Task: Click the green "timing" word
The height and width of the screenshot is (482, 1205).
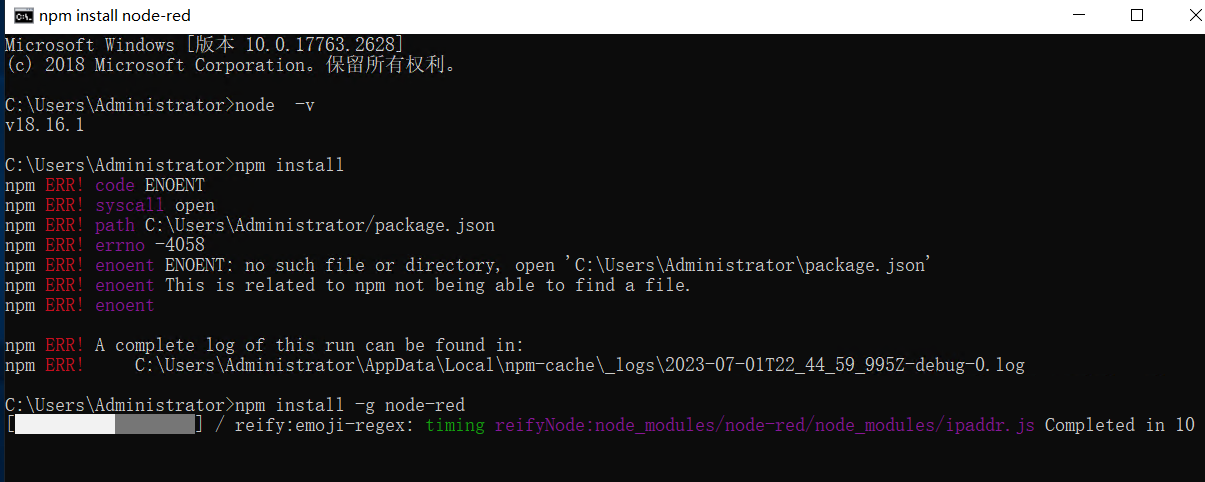Action: [x=455, y=425]
